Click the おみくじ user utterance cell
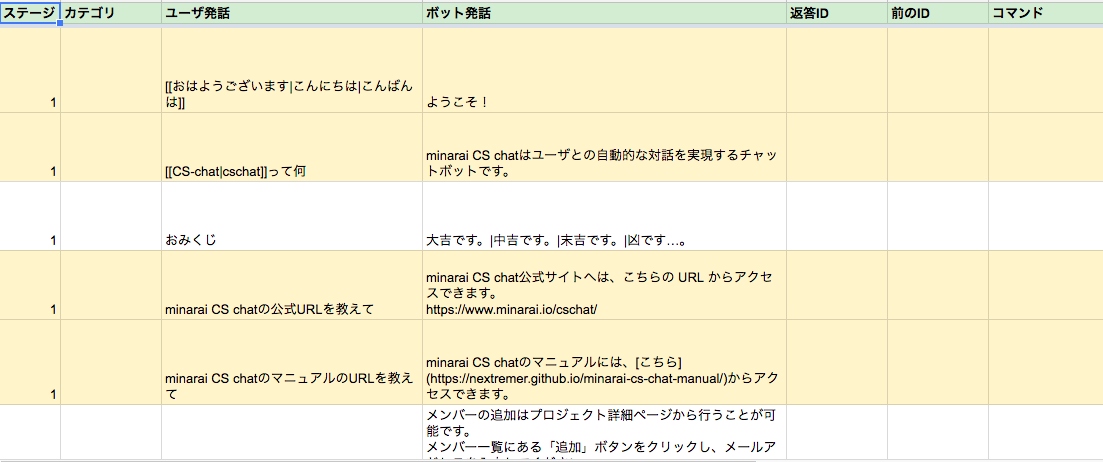The width and height of the screenshot is (1103, 462). (x=292, y=216)
